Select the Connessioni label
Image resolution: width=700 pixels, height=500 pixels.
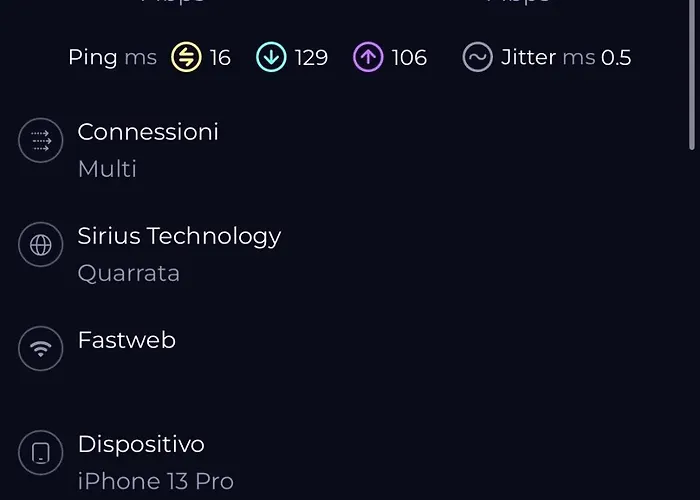click(x=148, y=132)
